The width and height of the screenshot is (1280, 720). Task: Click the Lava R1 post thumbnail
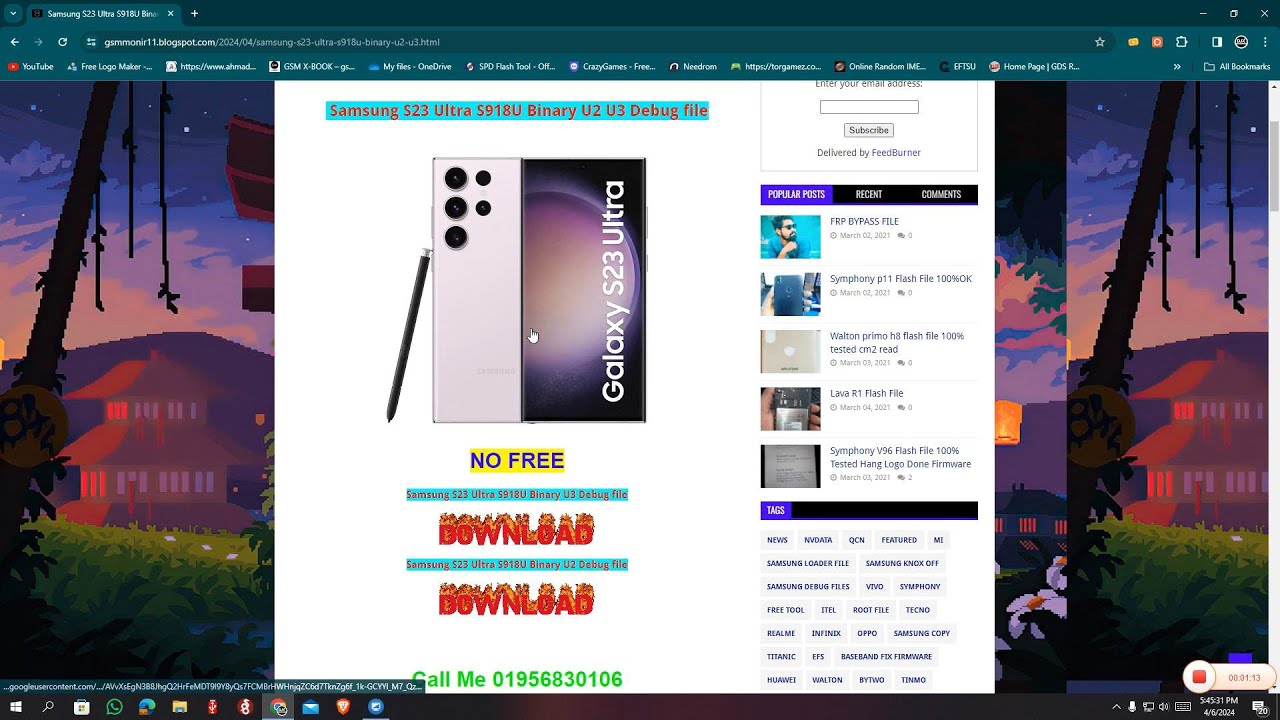790,409
